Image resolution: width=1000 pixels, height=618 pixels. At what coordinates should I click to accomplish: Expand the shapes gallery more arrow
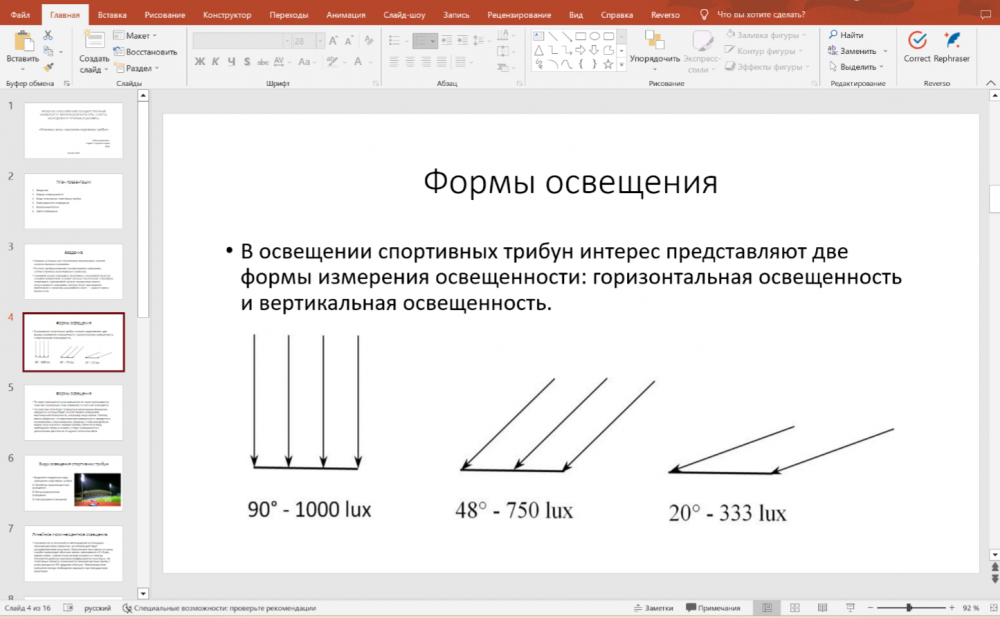[x=622, y=64]
